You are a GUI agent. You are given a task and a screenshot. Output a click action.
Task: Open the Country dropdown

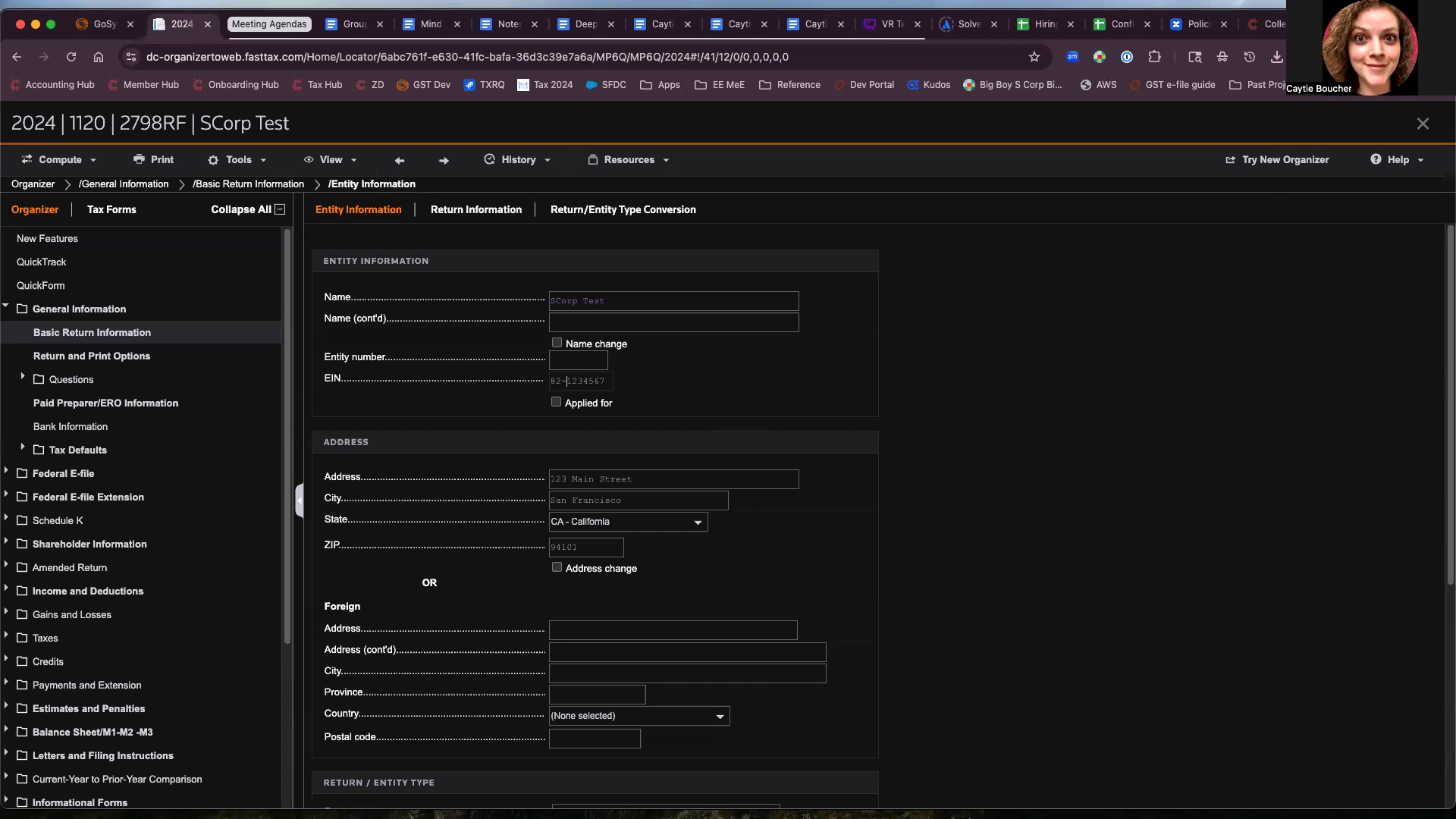[639, 716]
